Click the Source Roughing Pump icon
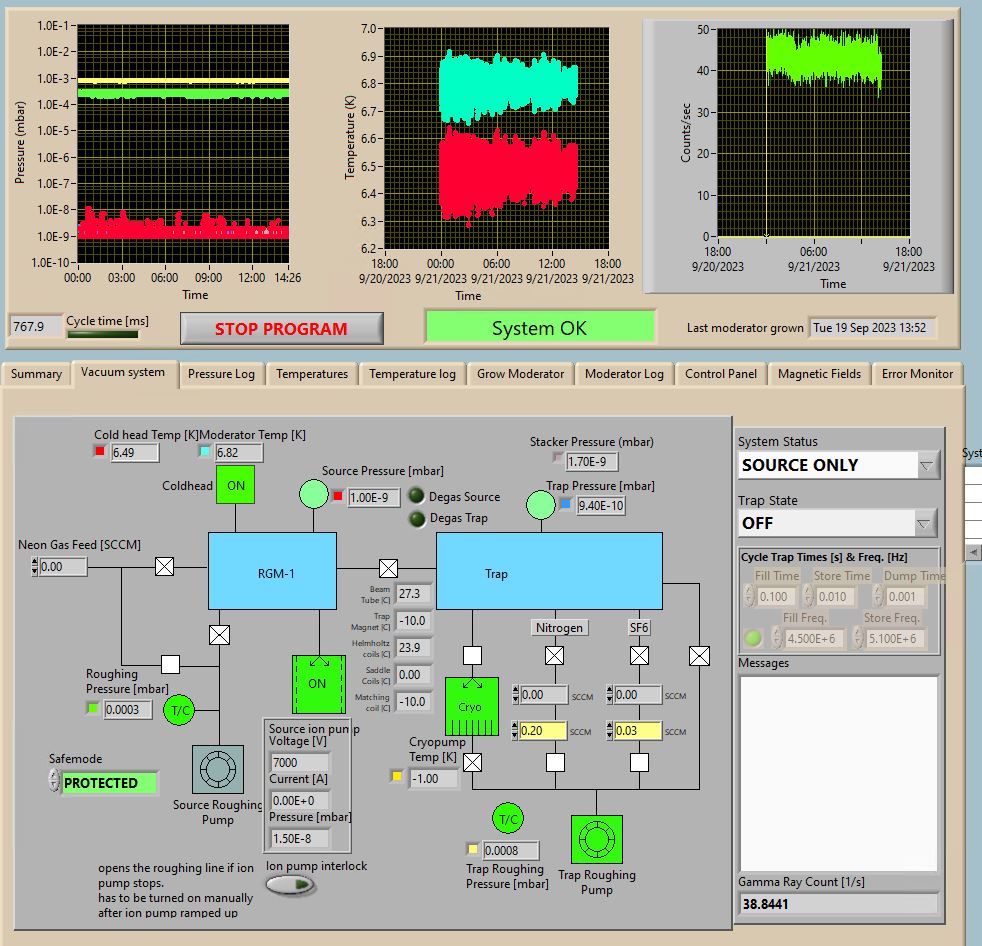This screenshot has width=982, height=946. coord(218,770)
